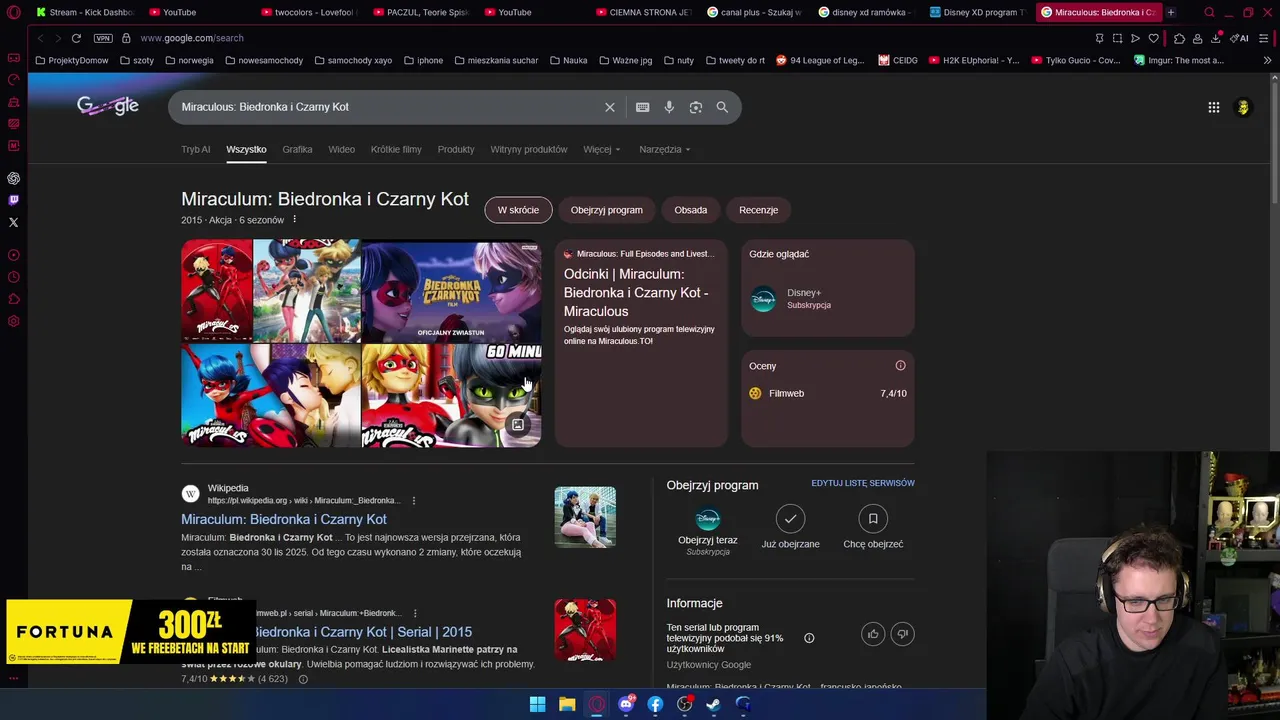
Task: Open the GX Corner gamepad sidebar icon
Action: tap(14, 58)
